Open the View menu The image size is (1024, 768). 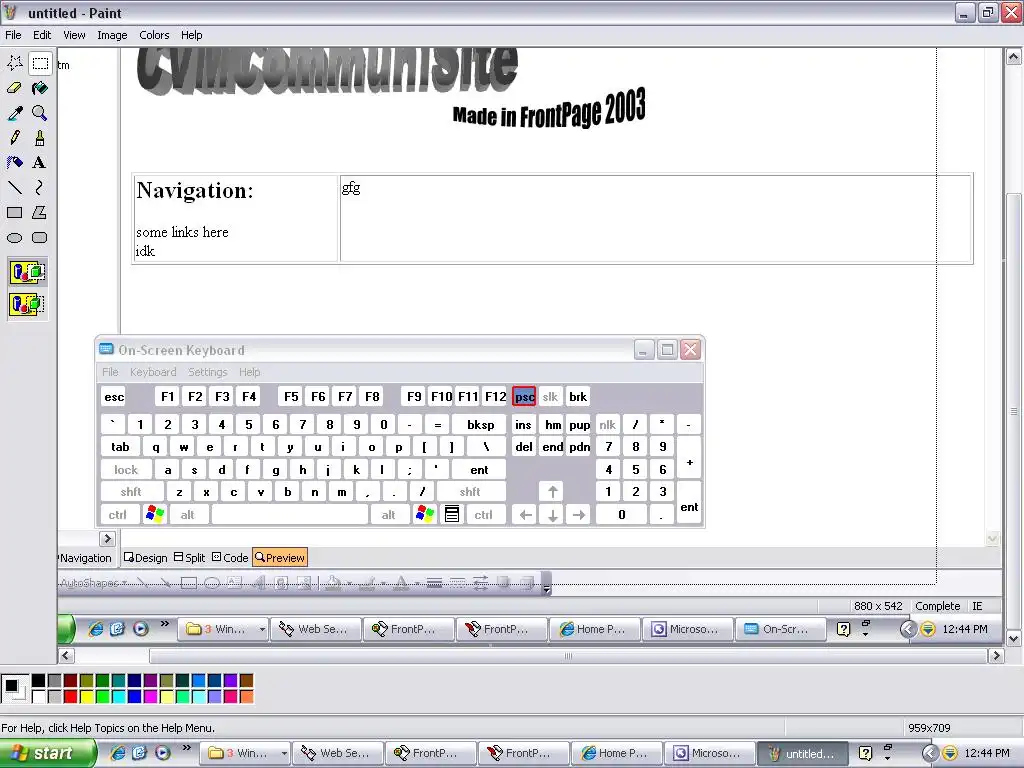pos(74,35)
